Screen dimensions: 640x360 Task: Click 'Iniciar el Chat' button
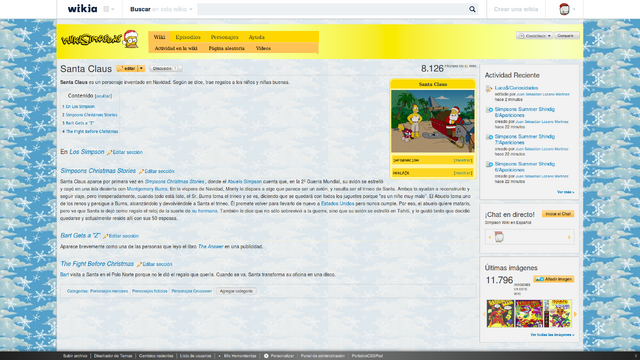pyautogui.click(x=558, y=214)
